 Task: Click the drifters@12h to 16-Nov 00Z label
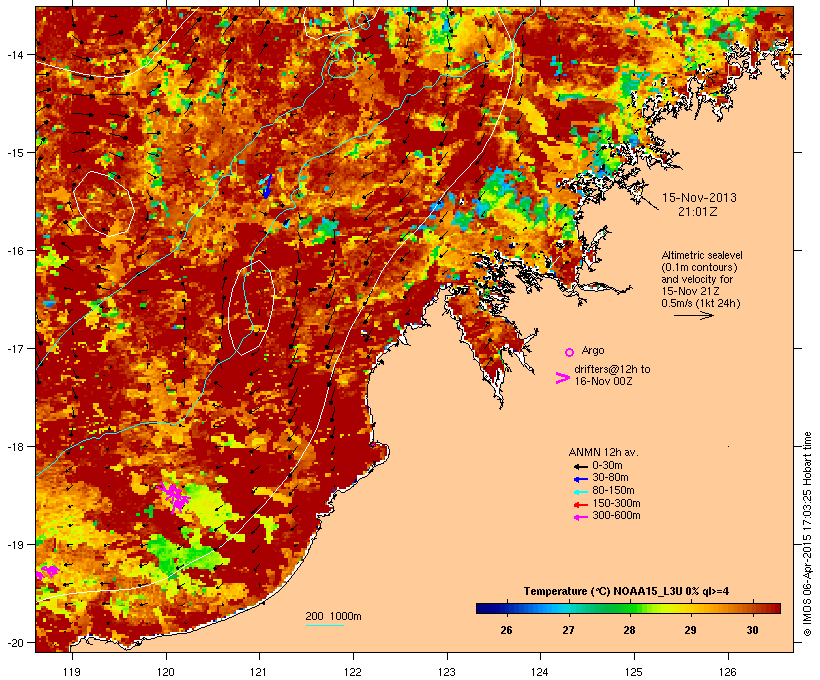coord(612,375)
